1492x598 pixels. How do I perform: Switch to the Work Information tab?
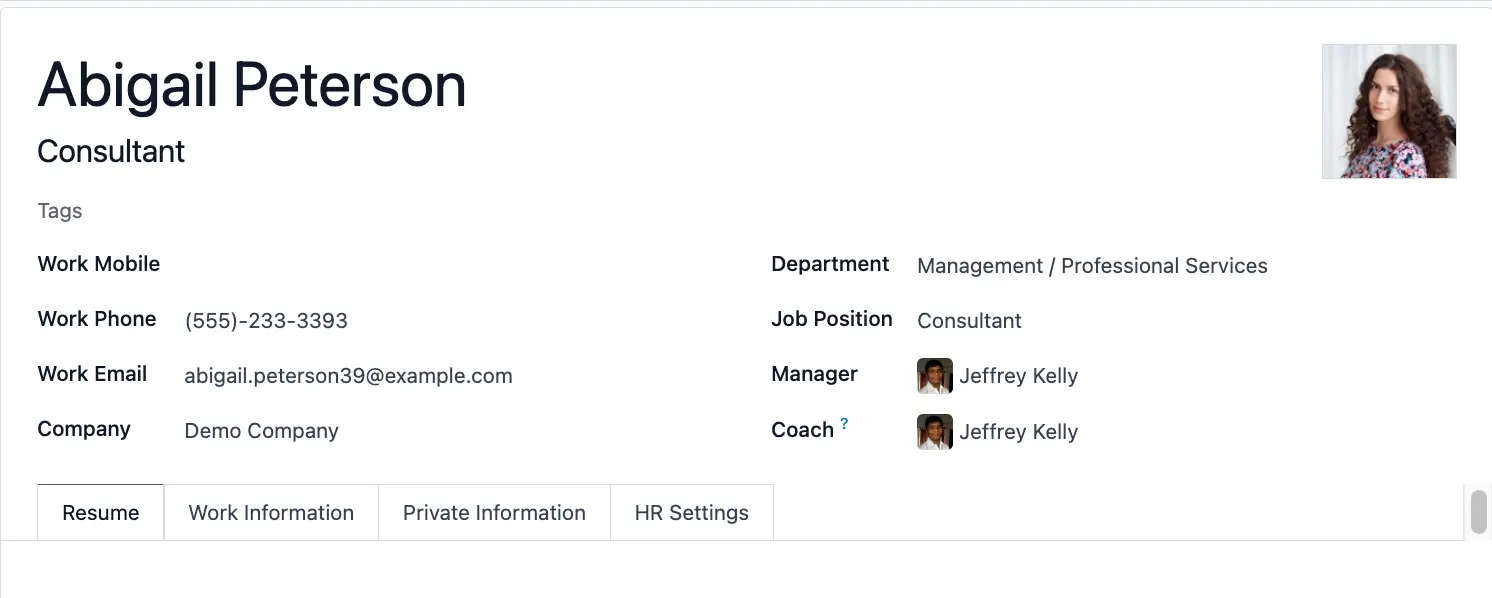click(271, 513)
